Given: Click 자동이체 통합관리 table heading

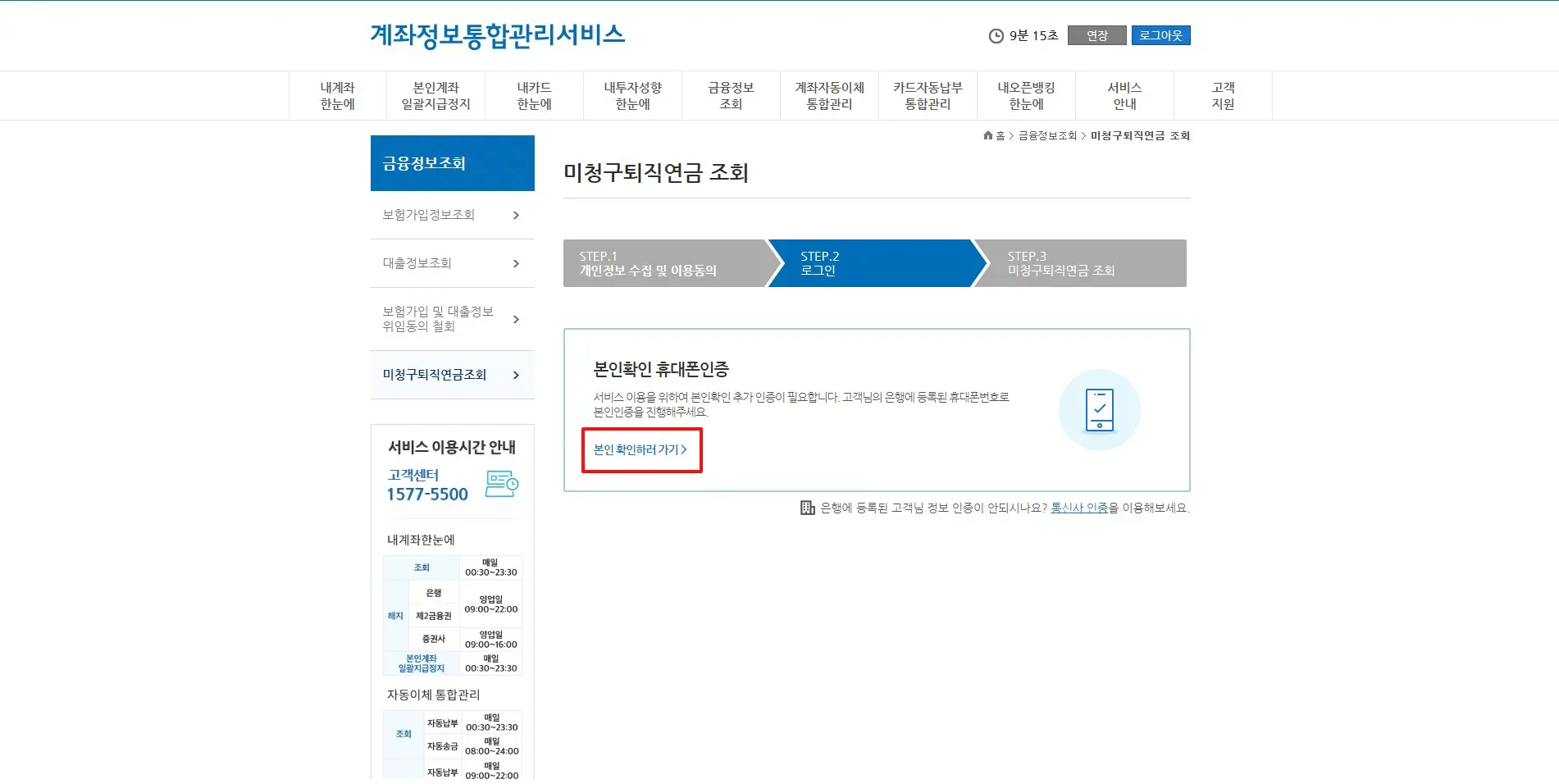Looking at the screenshot, I should pyautogui.click(x=433, y=695).
